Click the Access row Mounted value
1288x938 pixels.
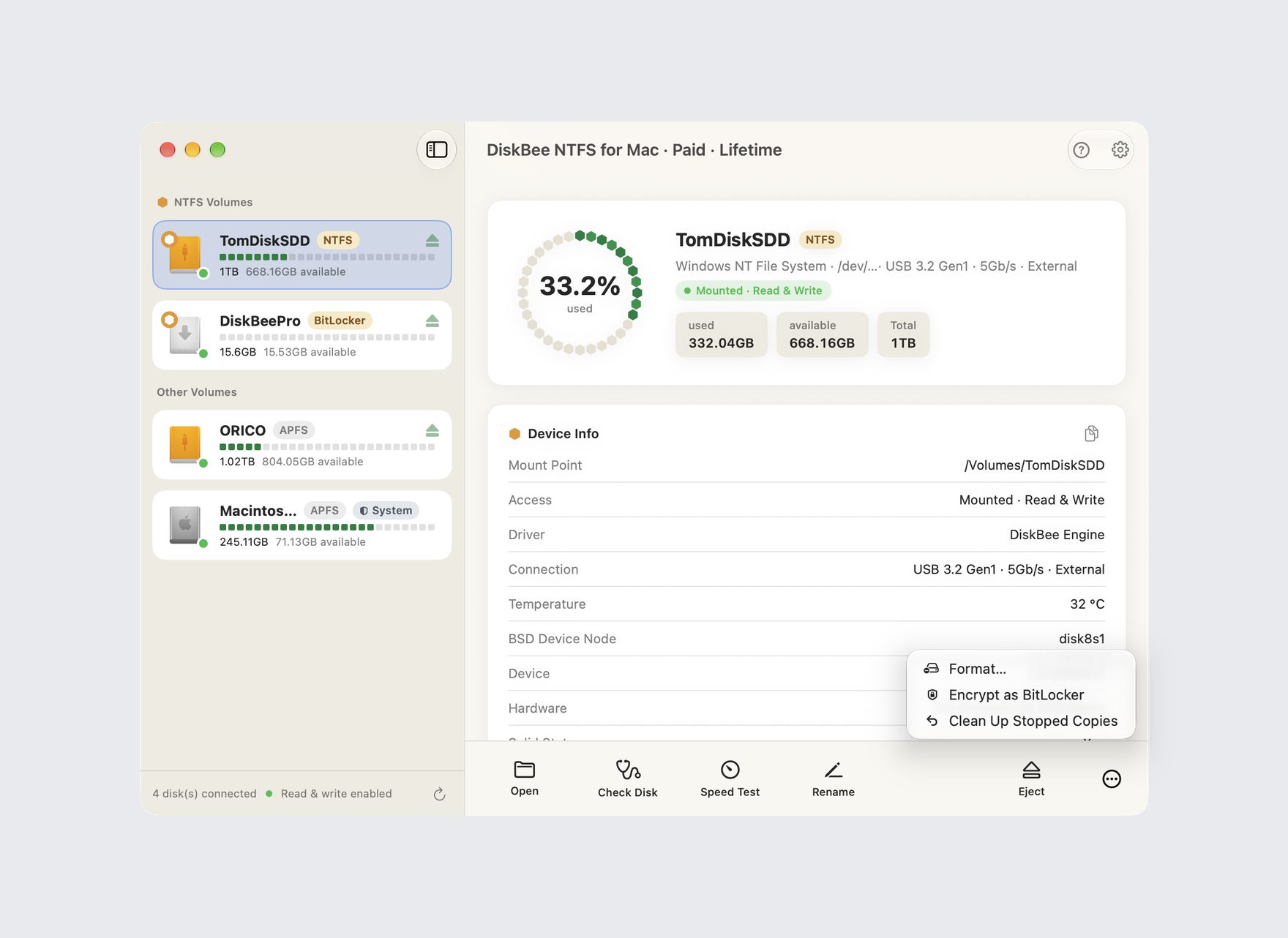pos(1031,500)
